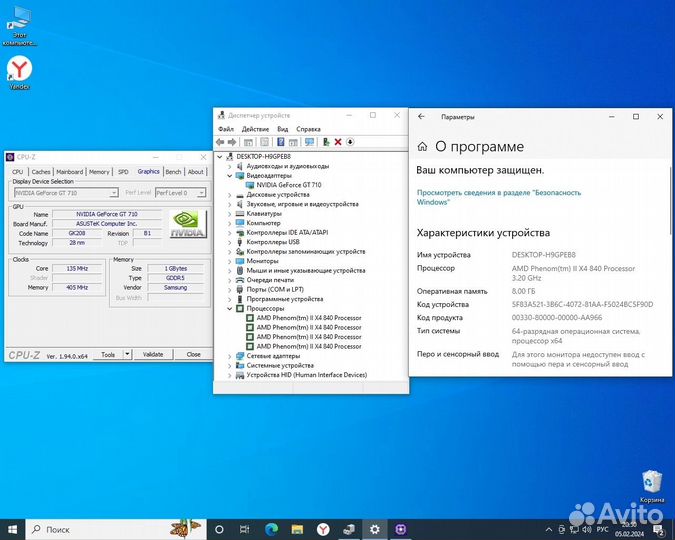Expand the Дисковые устройства category
The image size is (675, 540).
229,195
